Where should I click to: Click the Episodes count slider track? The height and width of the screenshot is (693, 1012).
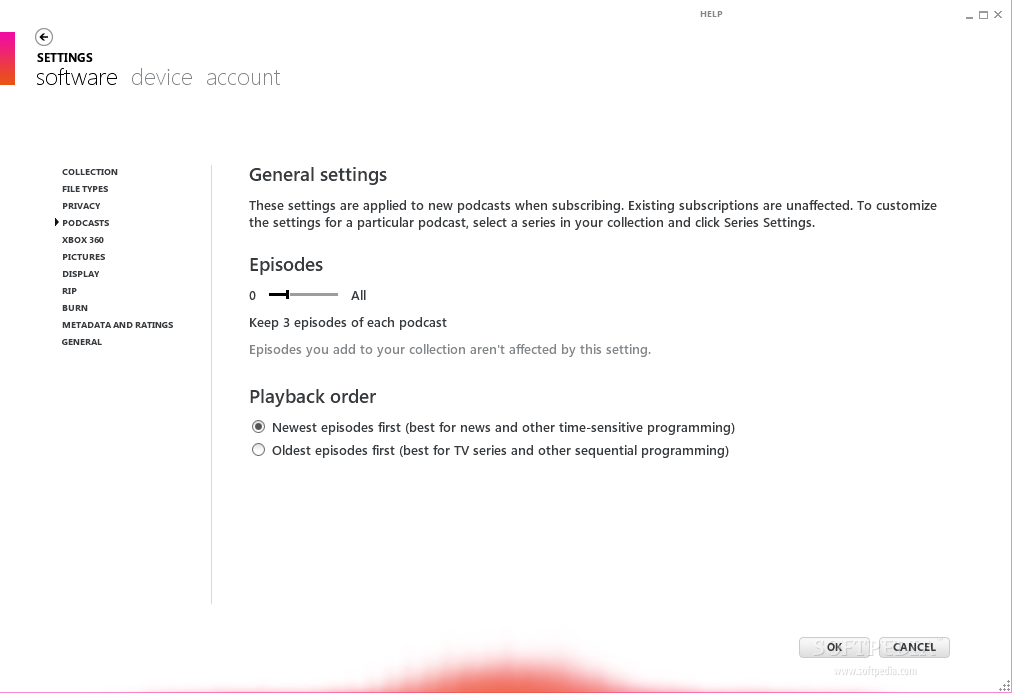[x=303, y=295]
